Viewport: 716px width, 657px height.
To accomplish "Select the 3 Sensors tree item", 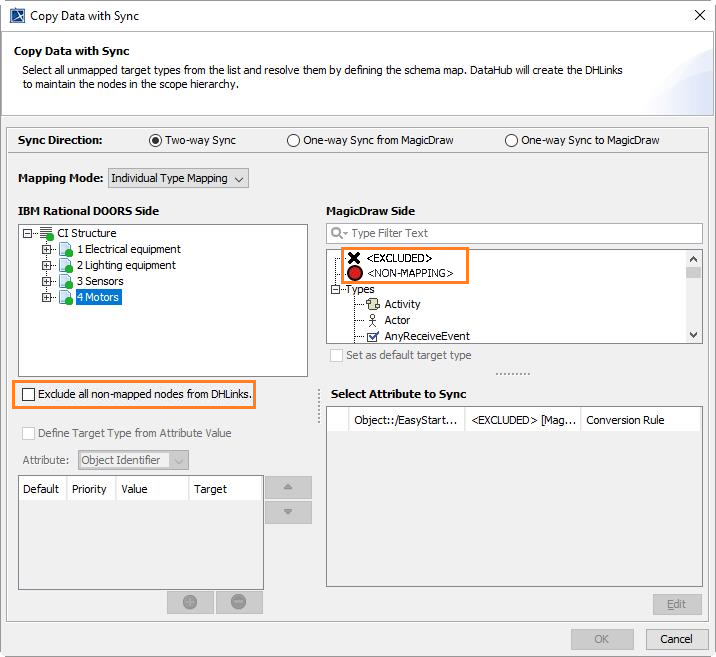I will pyautogui.click(x=100, y=281).
